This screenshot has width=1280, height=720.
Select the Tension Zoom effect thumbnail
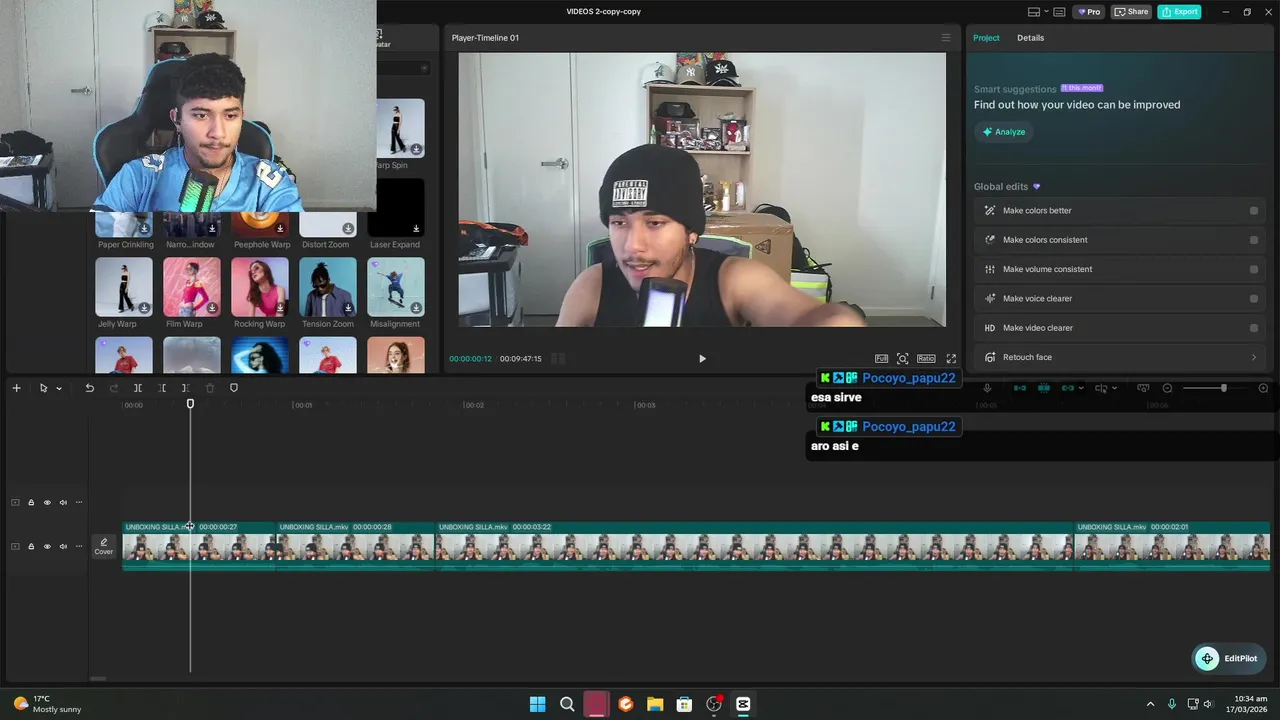[328, 287]
